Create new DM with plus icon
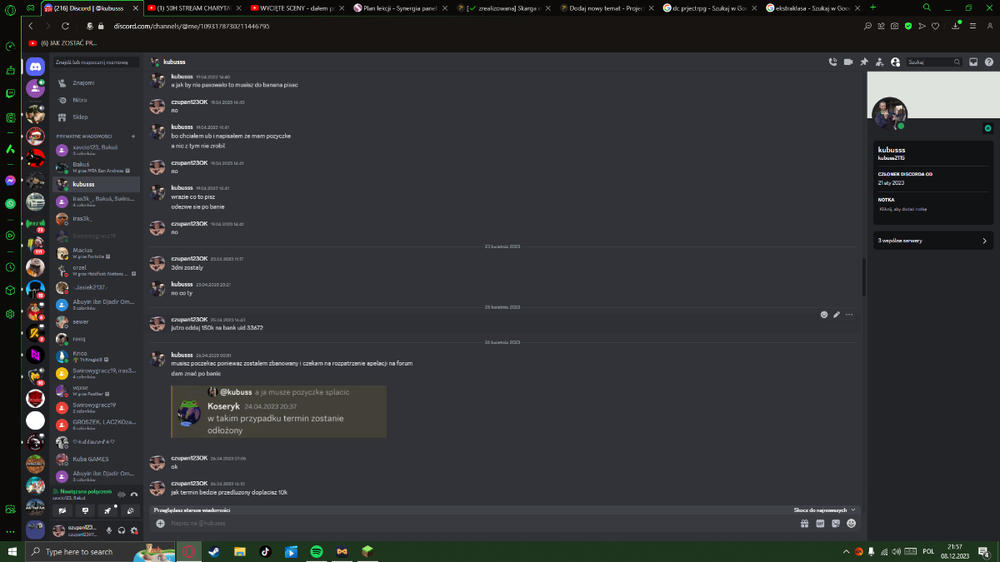Screen dimensions: 1000x562 coord(133,137)
